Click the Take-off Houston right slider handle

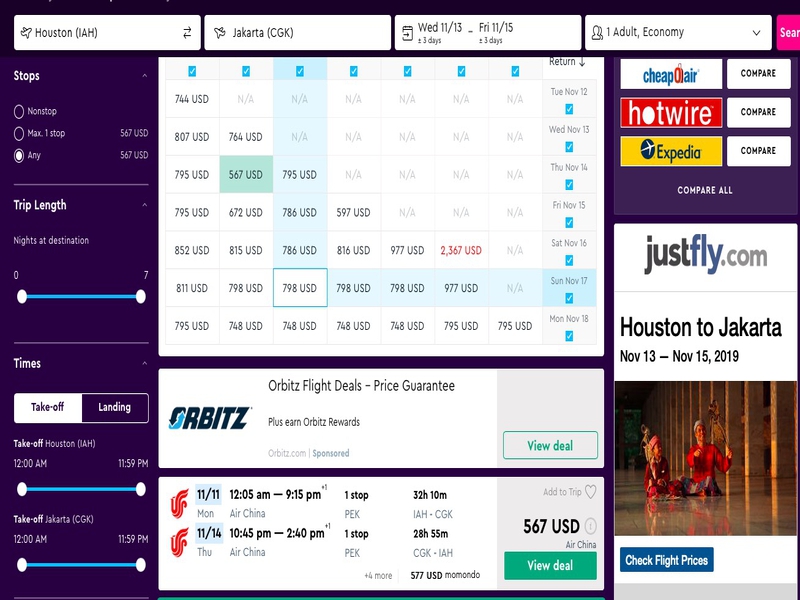pos(140,489)
